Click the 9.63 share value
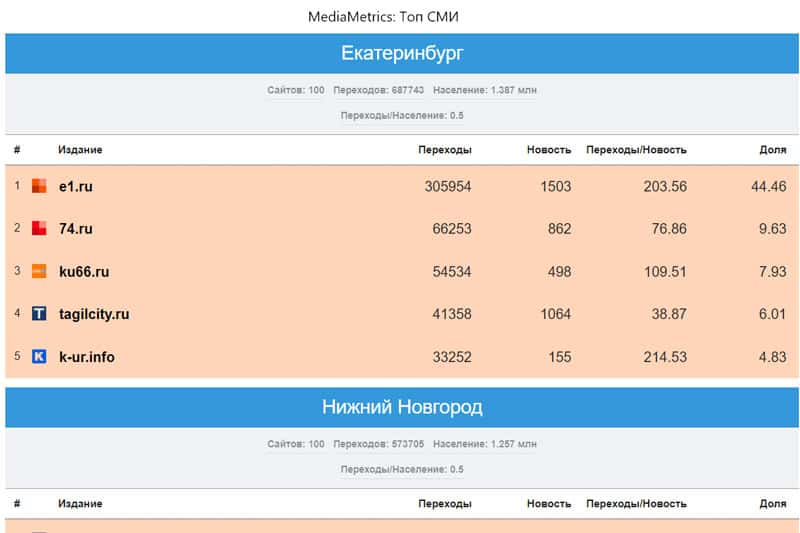Viewport: 800px width, 533px height. [773, 229]
